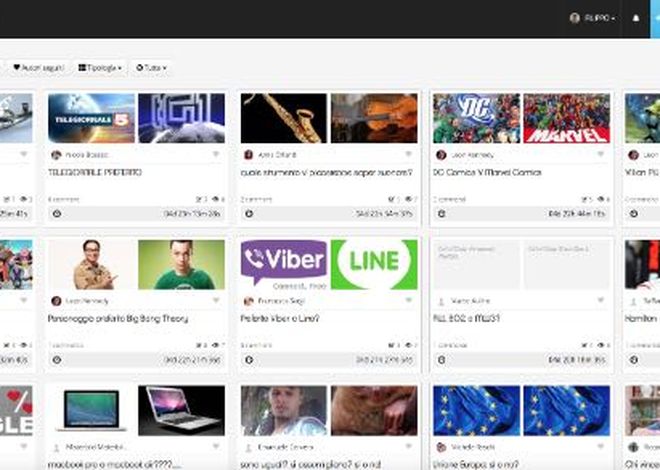660x470 pixels.
Task: Open comments on the Viber o Line poll
Action: (256, 345)
